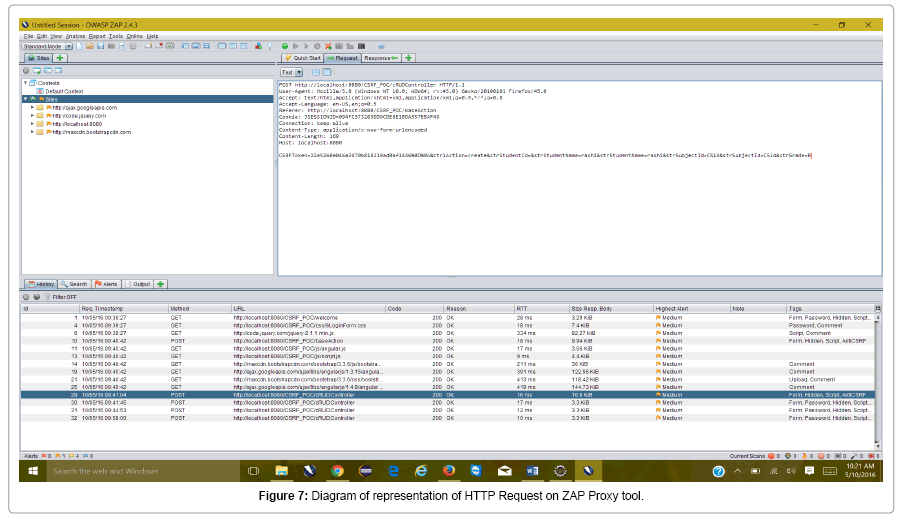Screen dimensions: 906x521
Task: Click the Options gear icon in the toolbar
Action: [133, 46]
